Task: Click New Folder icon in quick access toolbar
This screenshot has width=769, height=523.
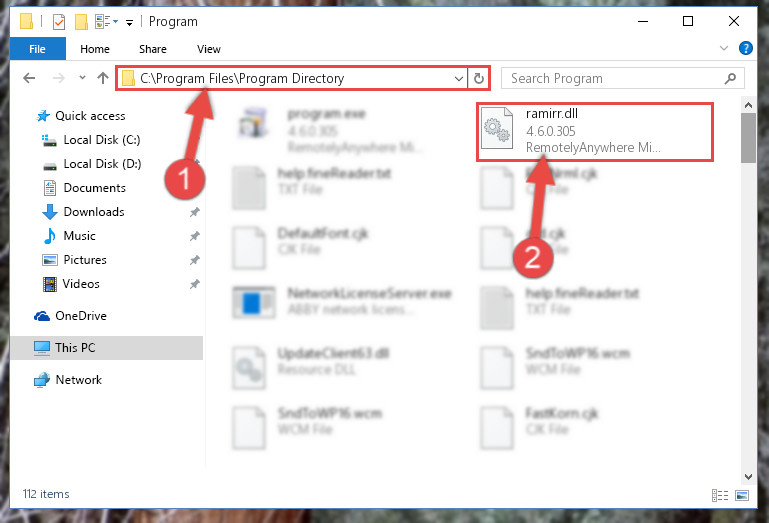Action: [x=81, y=22]
